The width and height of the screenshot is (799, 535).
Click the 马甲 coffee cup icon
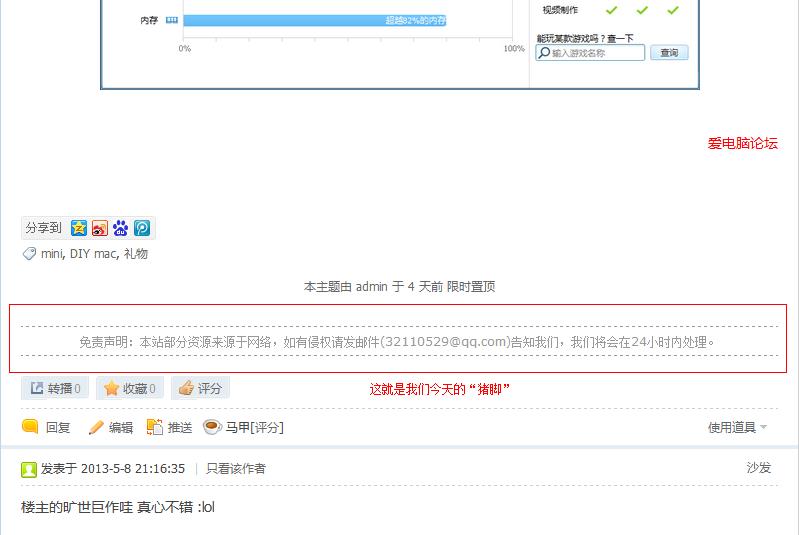click(x=212, y=426)
